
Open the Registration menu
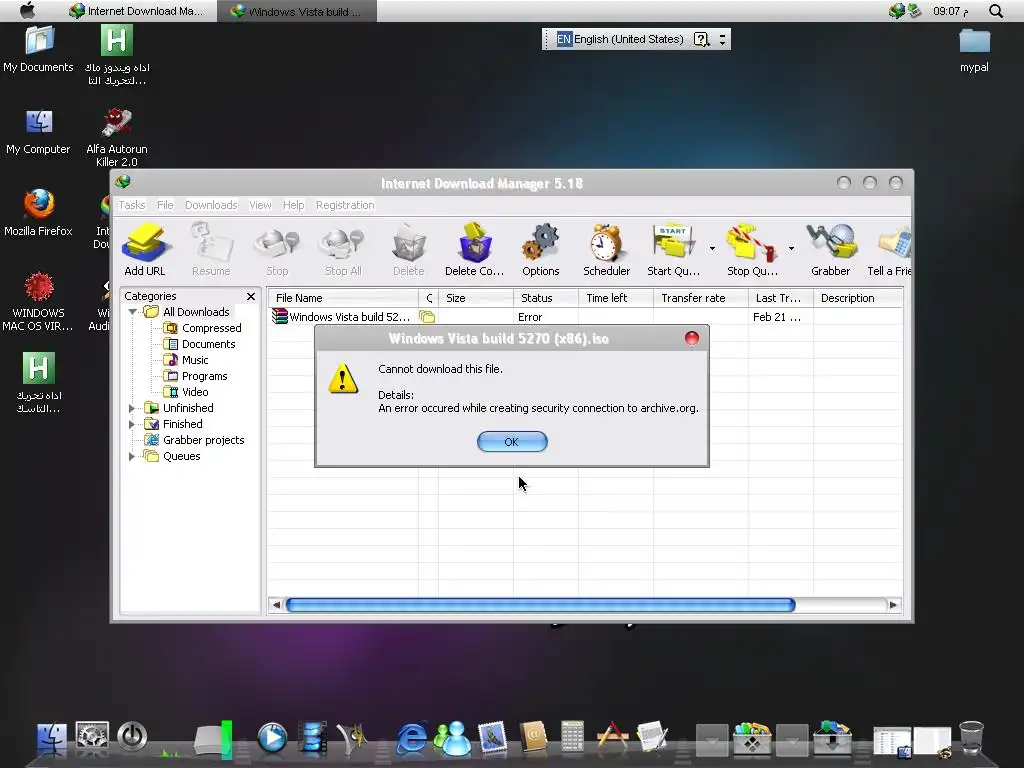coord(345,205)
